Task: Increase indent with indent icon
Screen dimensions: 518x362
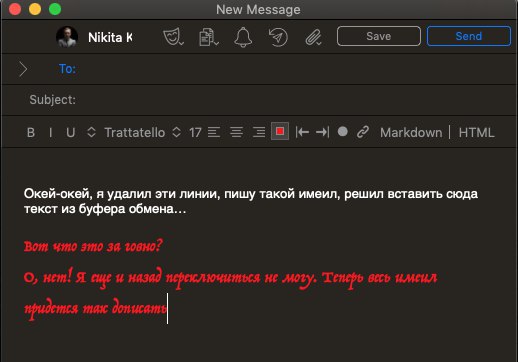Action: pos(323,132)
